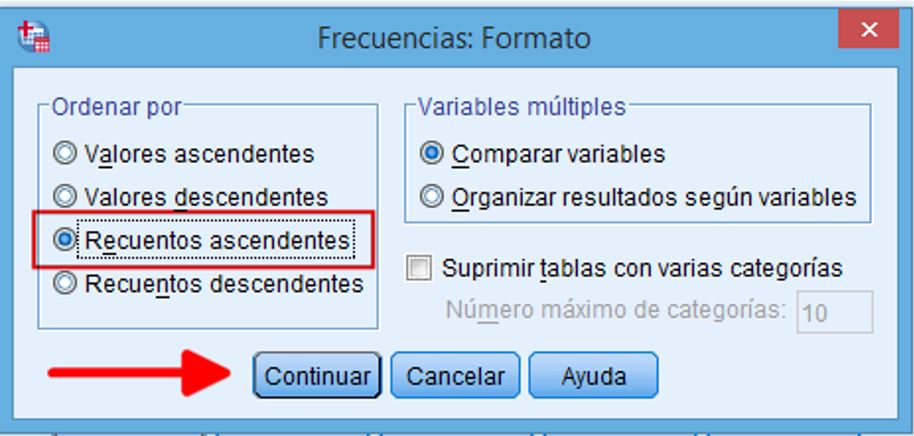The width and height of the screenshot is (914, 436).
Task: Click the Cancelar button
Action: pyautogui.click(x=455, y=375)
